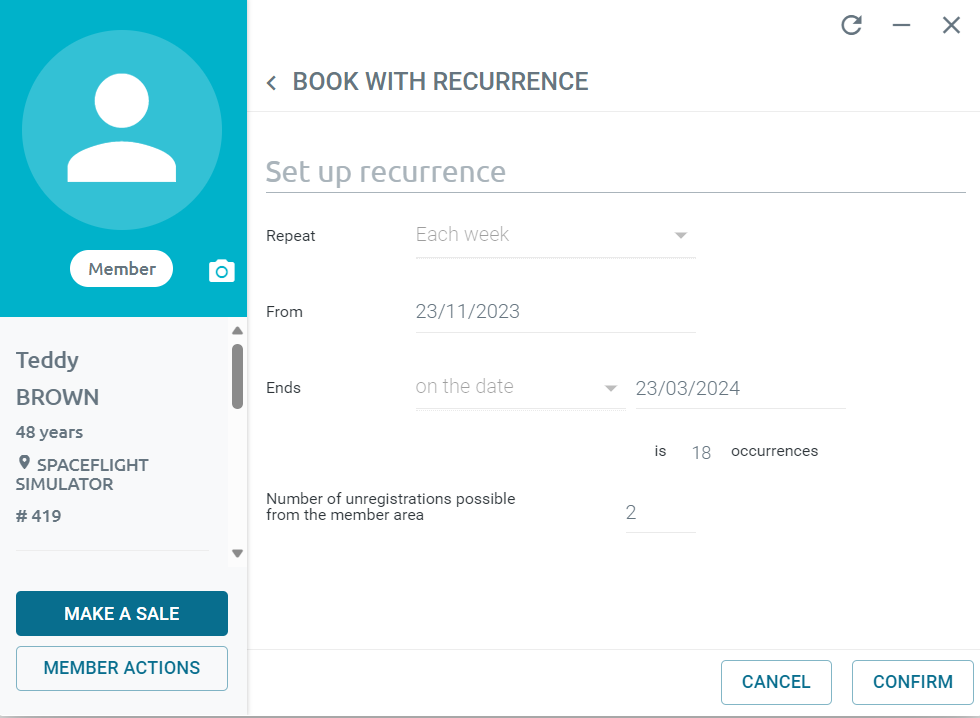Click the minimize dash icon

(x=901, y=25)
